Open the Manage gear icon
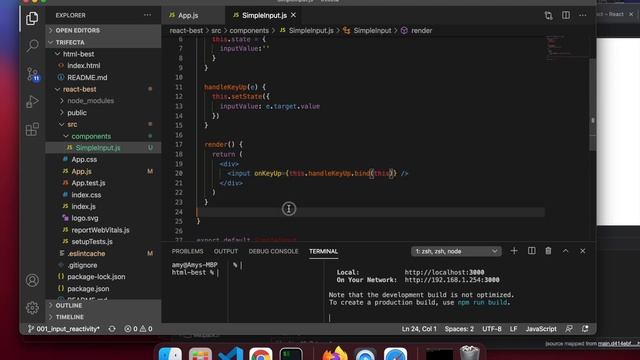The width and height of the screenshot is (640, 360). (32, 307)
